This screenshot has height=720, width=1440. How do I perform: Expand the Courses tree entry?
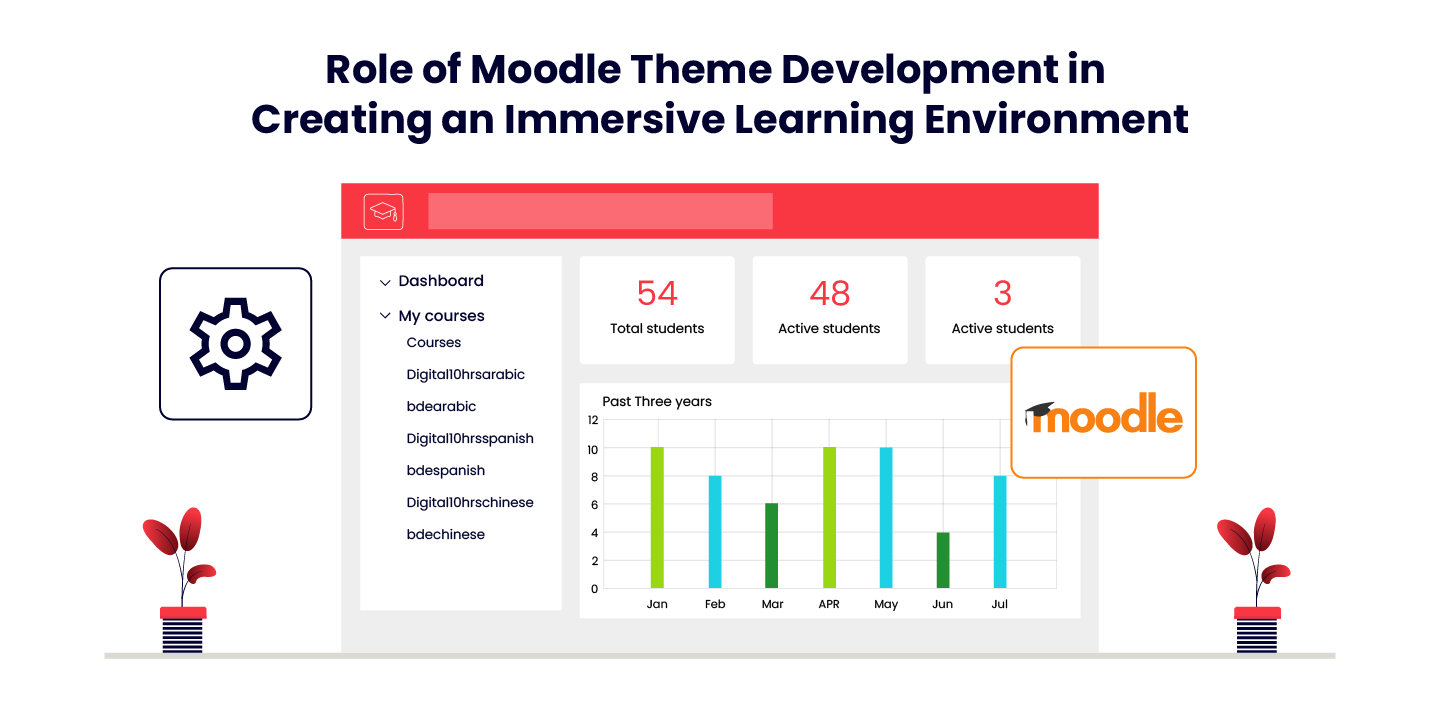(433, 342)
